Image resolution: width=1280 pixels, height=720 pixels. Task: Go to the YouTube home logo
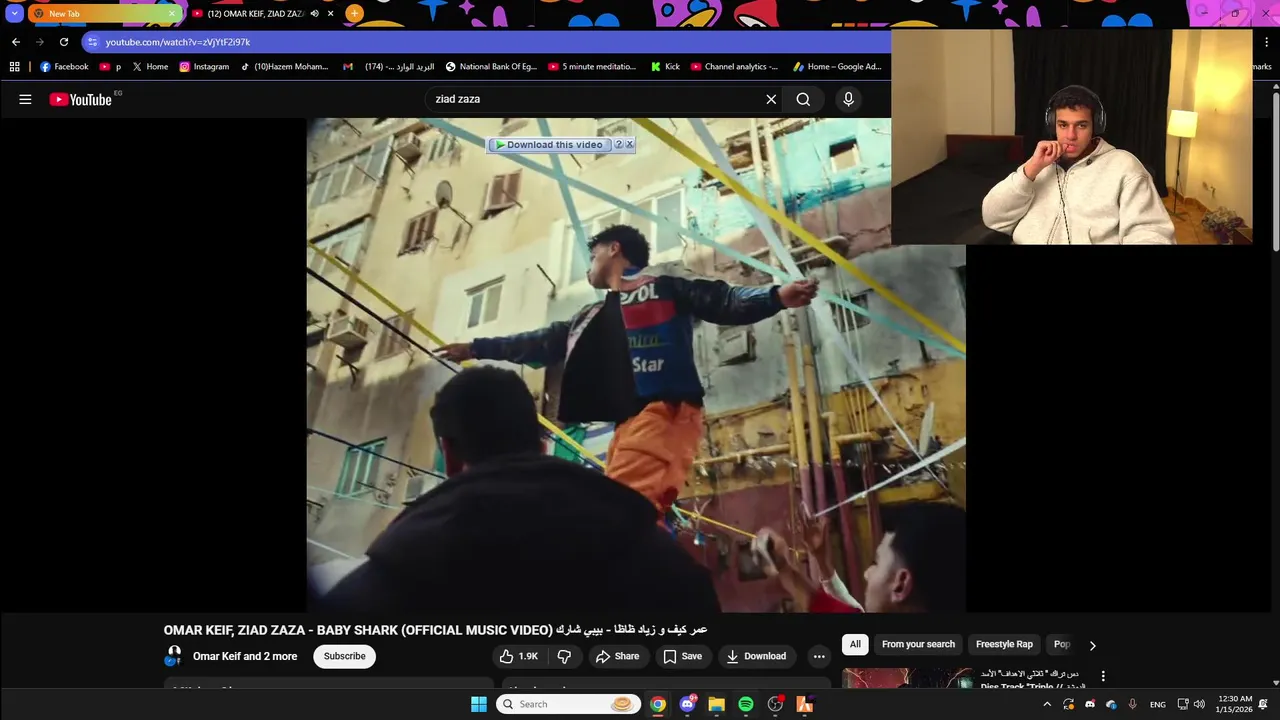[80, 99]
